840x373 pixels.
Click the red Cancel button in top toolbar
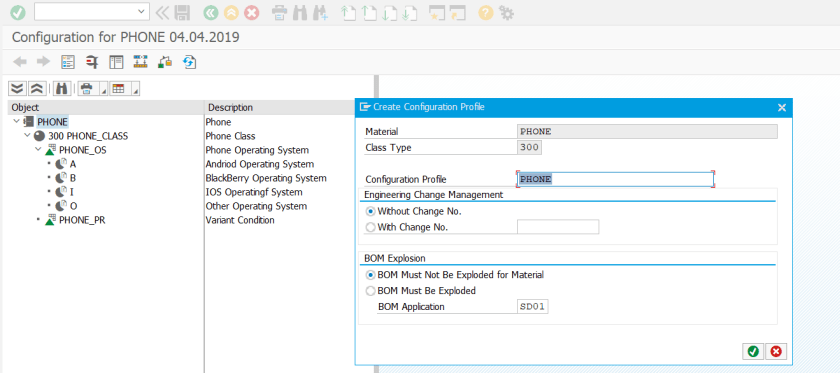[252, 12]
